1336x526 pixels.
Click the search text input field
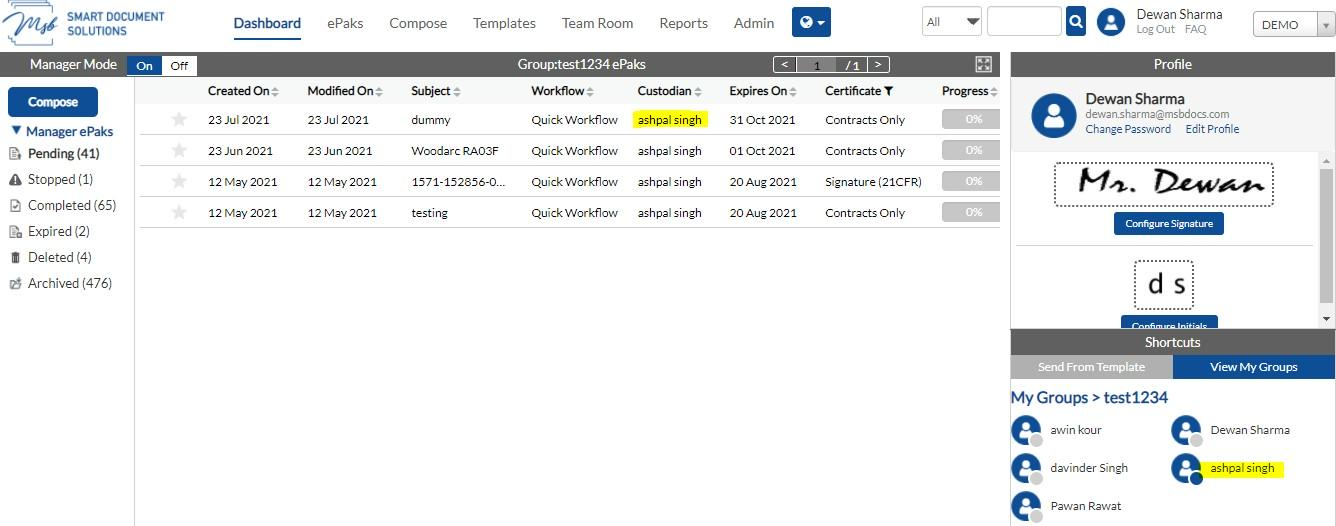[1024, 21]
